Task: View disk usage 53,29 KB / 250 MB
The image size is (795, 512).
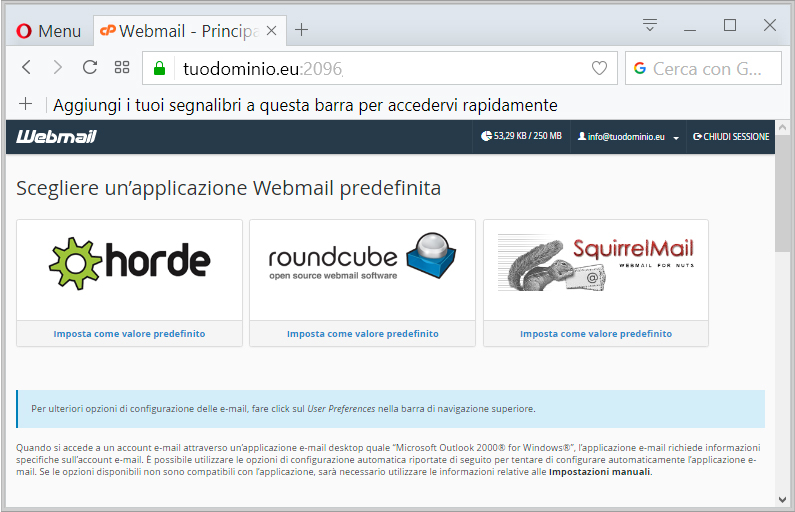Action: click(521, 136)
